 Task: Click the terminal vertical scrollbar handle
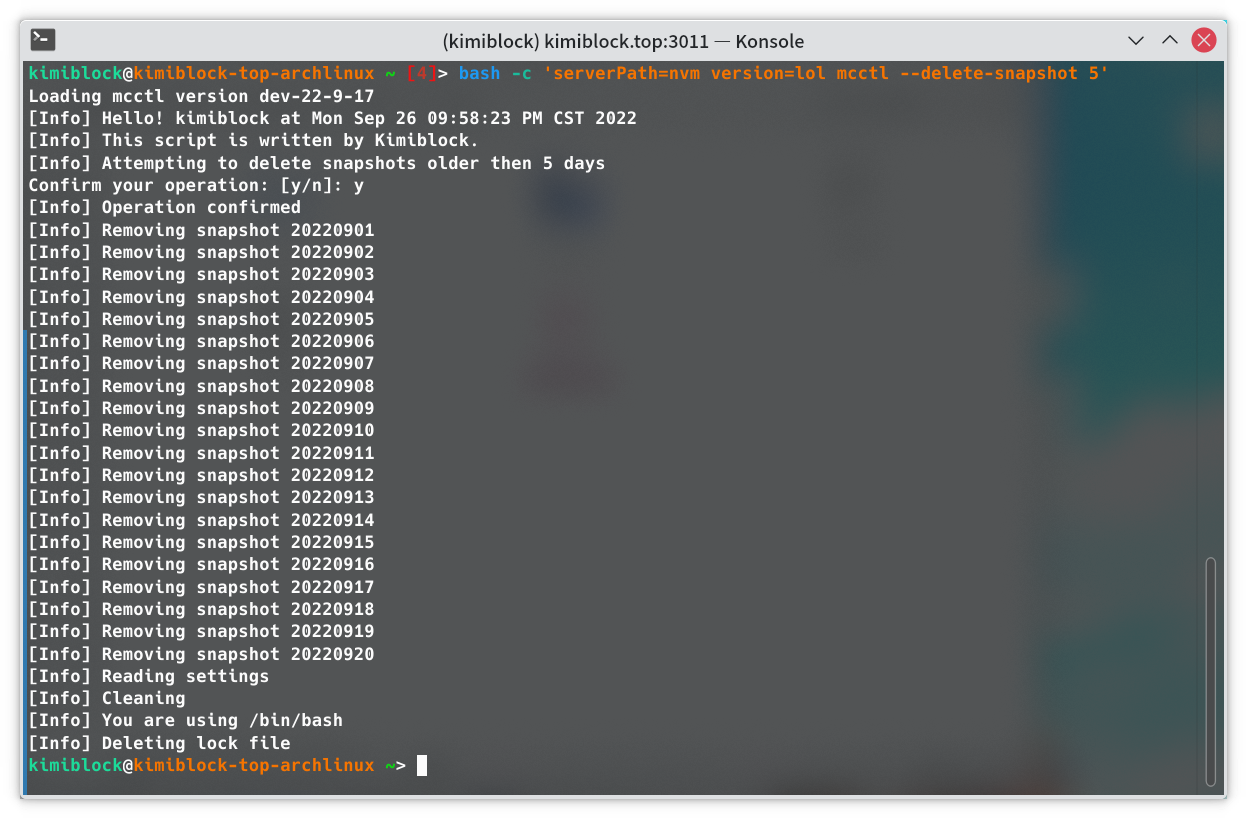point(1211,671)
